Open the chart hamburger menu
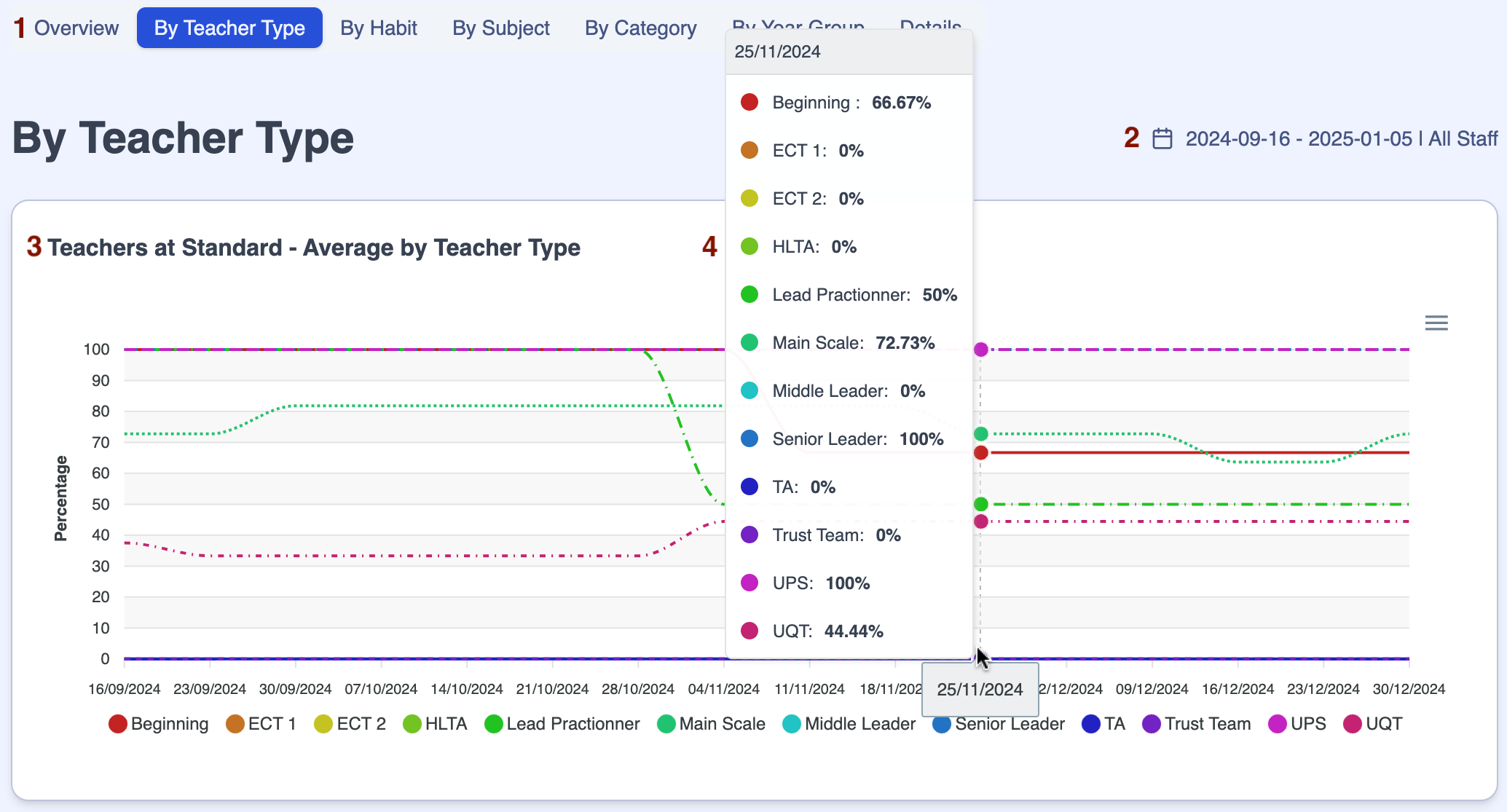This screenshot has height=812, width=1507. coord(1436,323)
